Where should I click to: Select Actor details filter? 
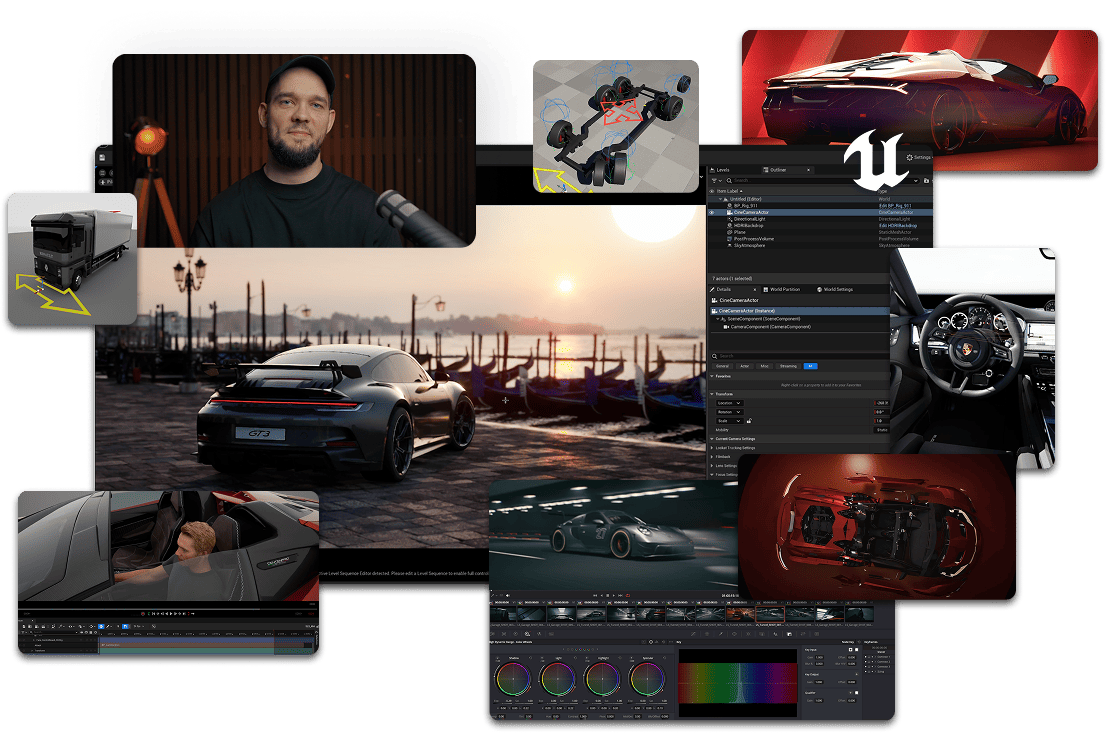[x=745, y=366]
